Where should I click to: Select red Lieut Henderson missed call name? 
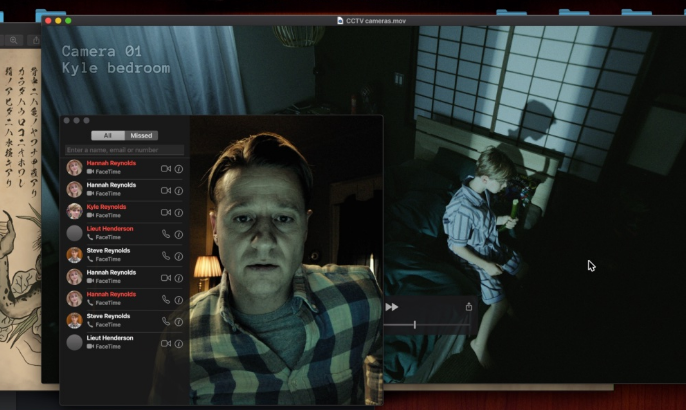(110, 229)
